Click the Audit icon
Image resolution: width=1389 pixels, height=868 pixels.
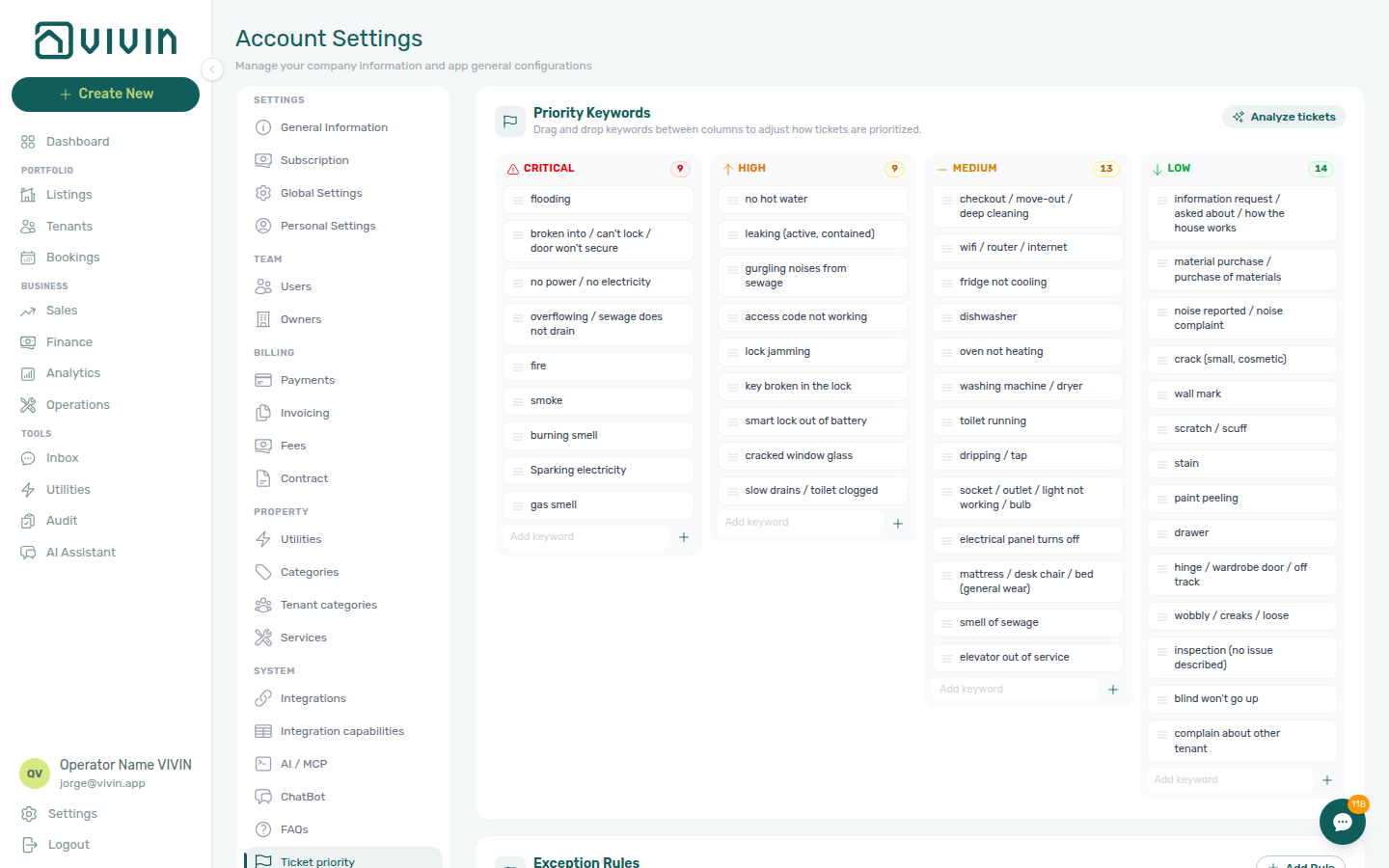(x=28, y=521)
